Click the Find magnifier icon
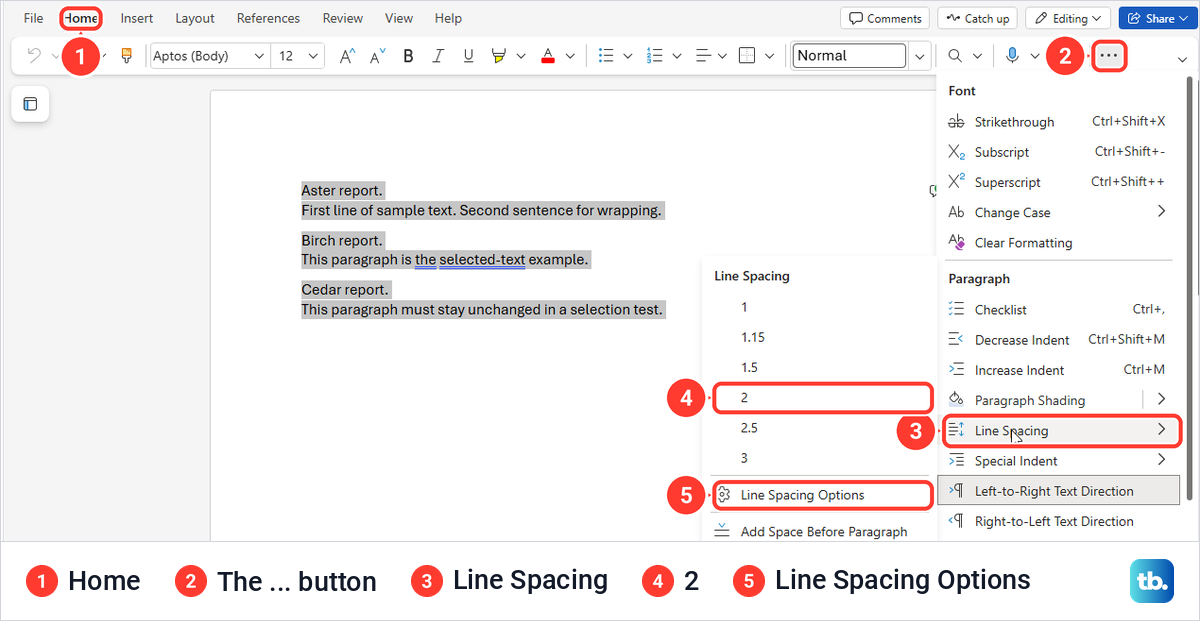This screenshot has width=1200, height=621. [x=956, y=56]
